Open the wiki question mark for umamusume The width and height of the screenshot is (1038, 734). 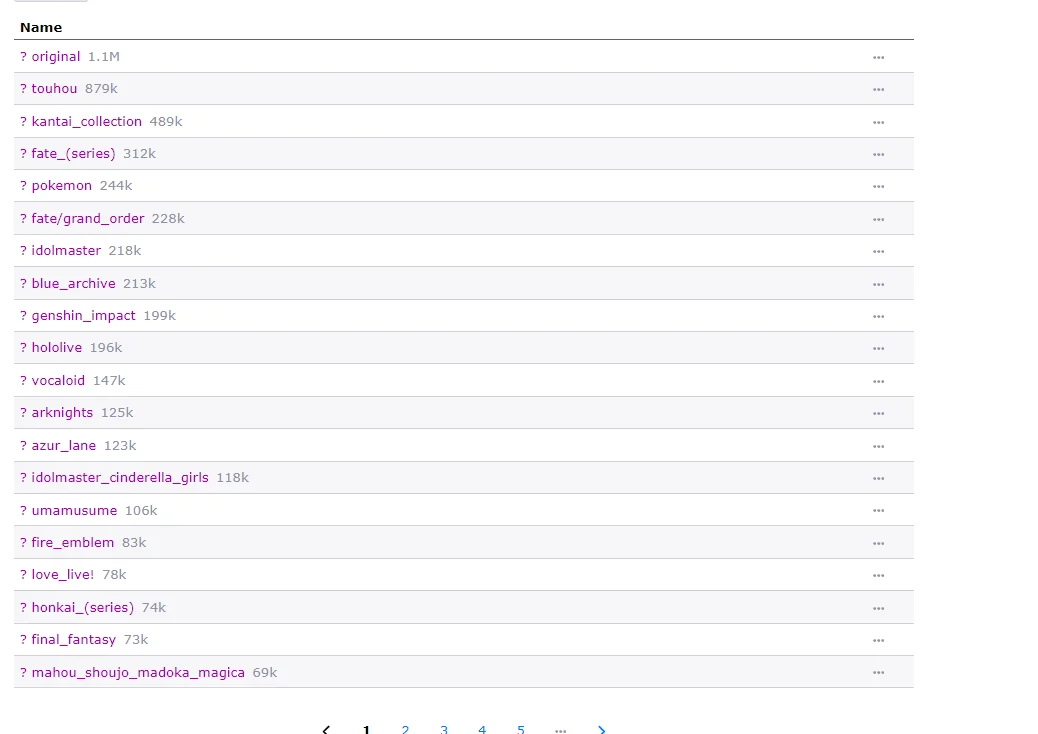coord(23,510)
